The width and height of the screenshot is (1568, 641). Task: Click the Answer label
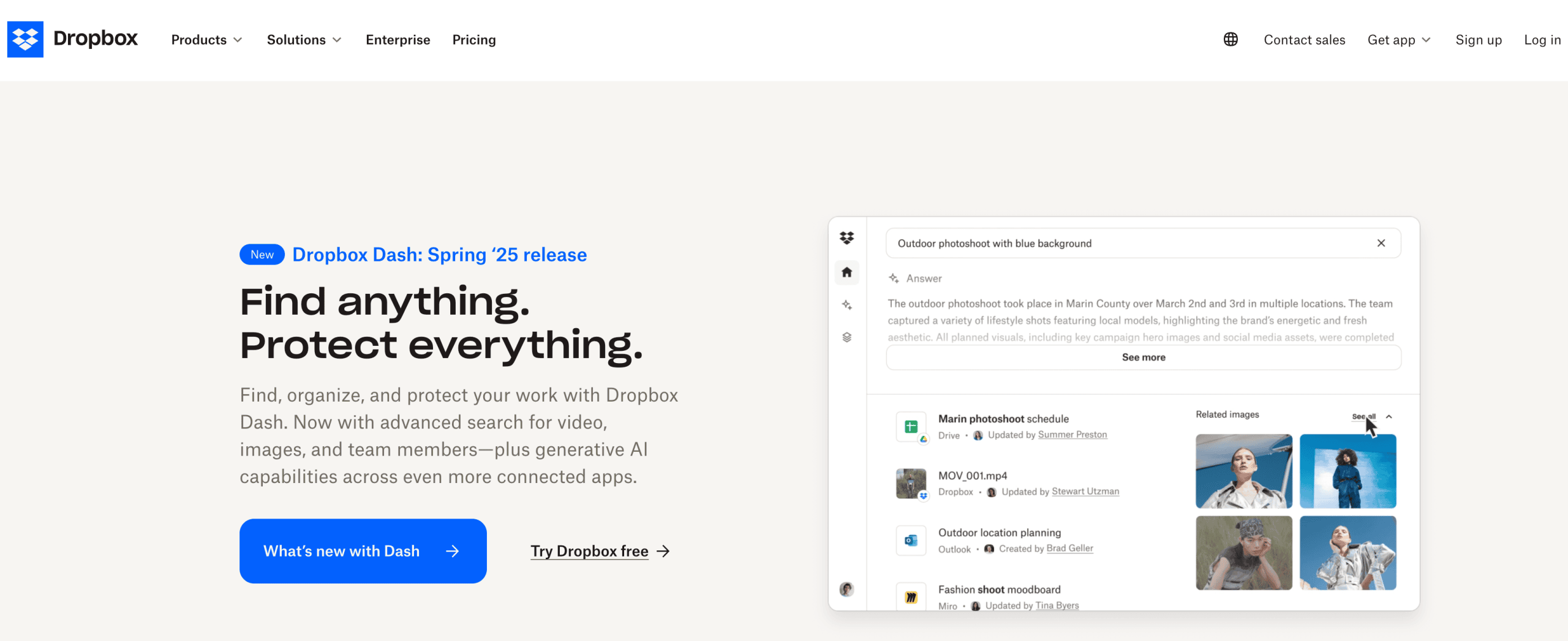click(924, 279)
